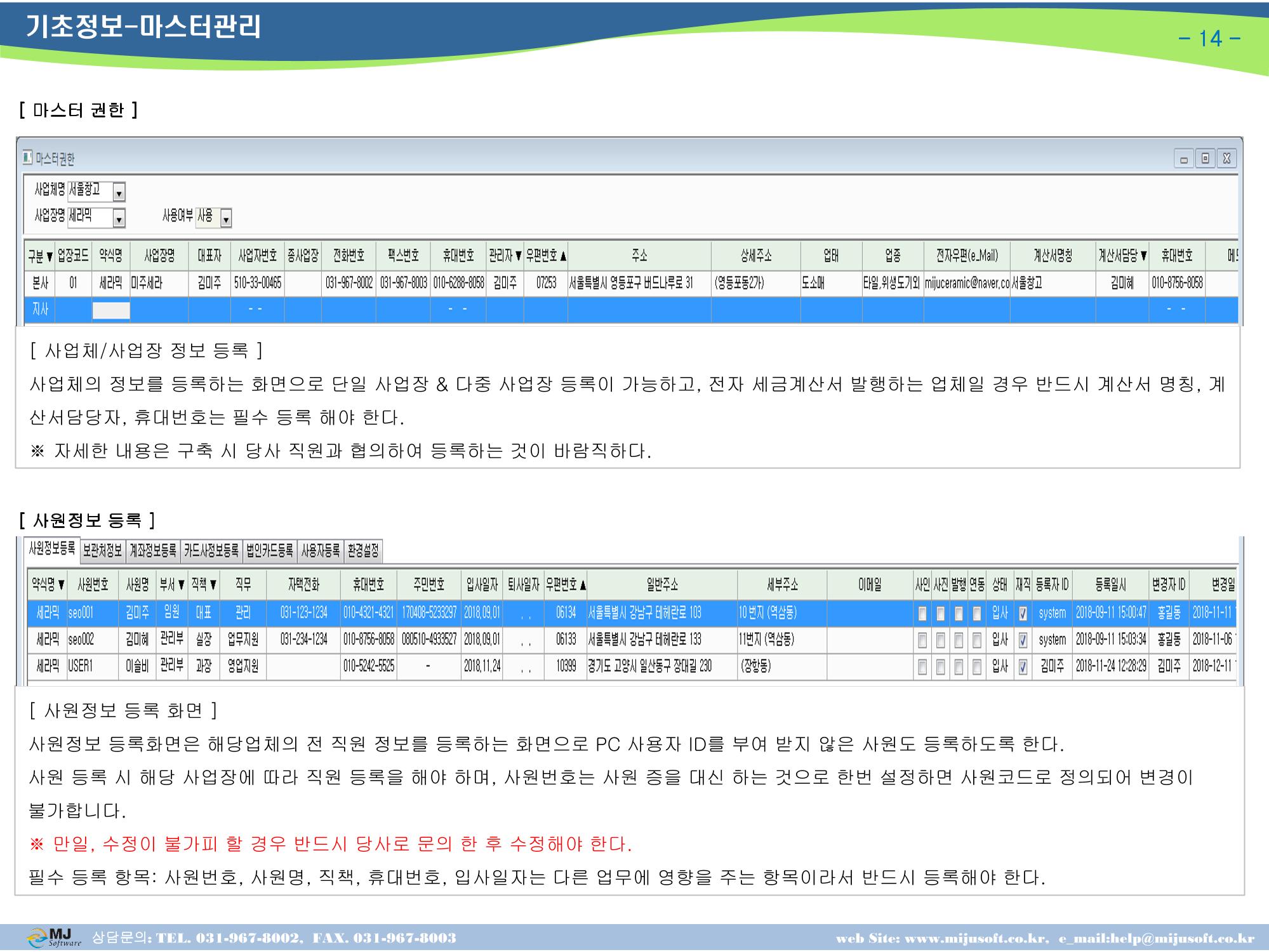This screenshot has height=952, width=1269.
Task: Switch to the 사원정보등록 tab
Action: 52,549
